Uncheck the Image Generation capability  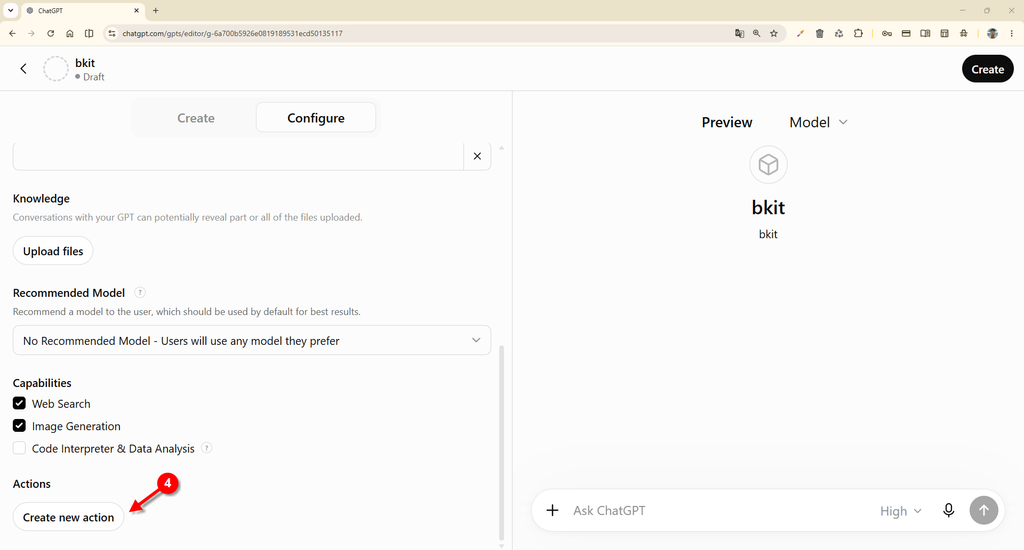pyautogui.click(x=20, y=426)
